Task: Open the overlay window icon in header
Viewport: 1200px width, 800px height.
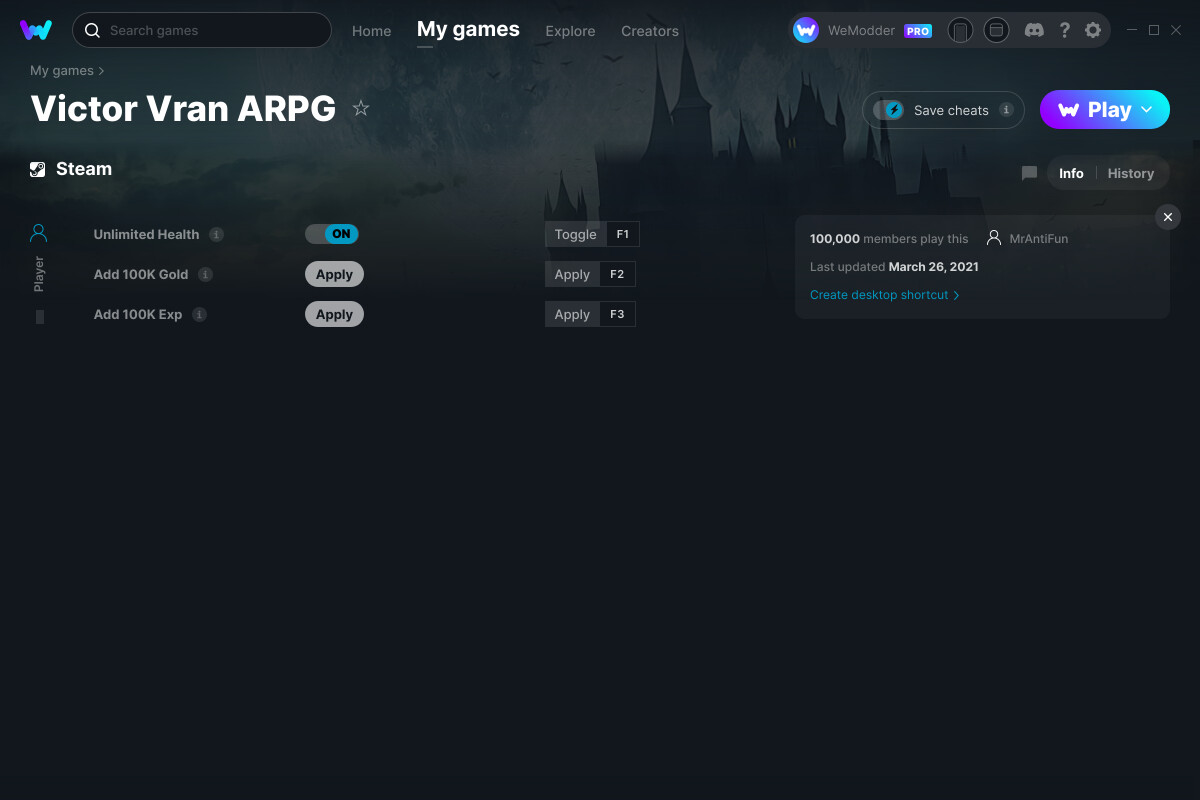Action: click(996, 30)
